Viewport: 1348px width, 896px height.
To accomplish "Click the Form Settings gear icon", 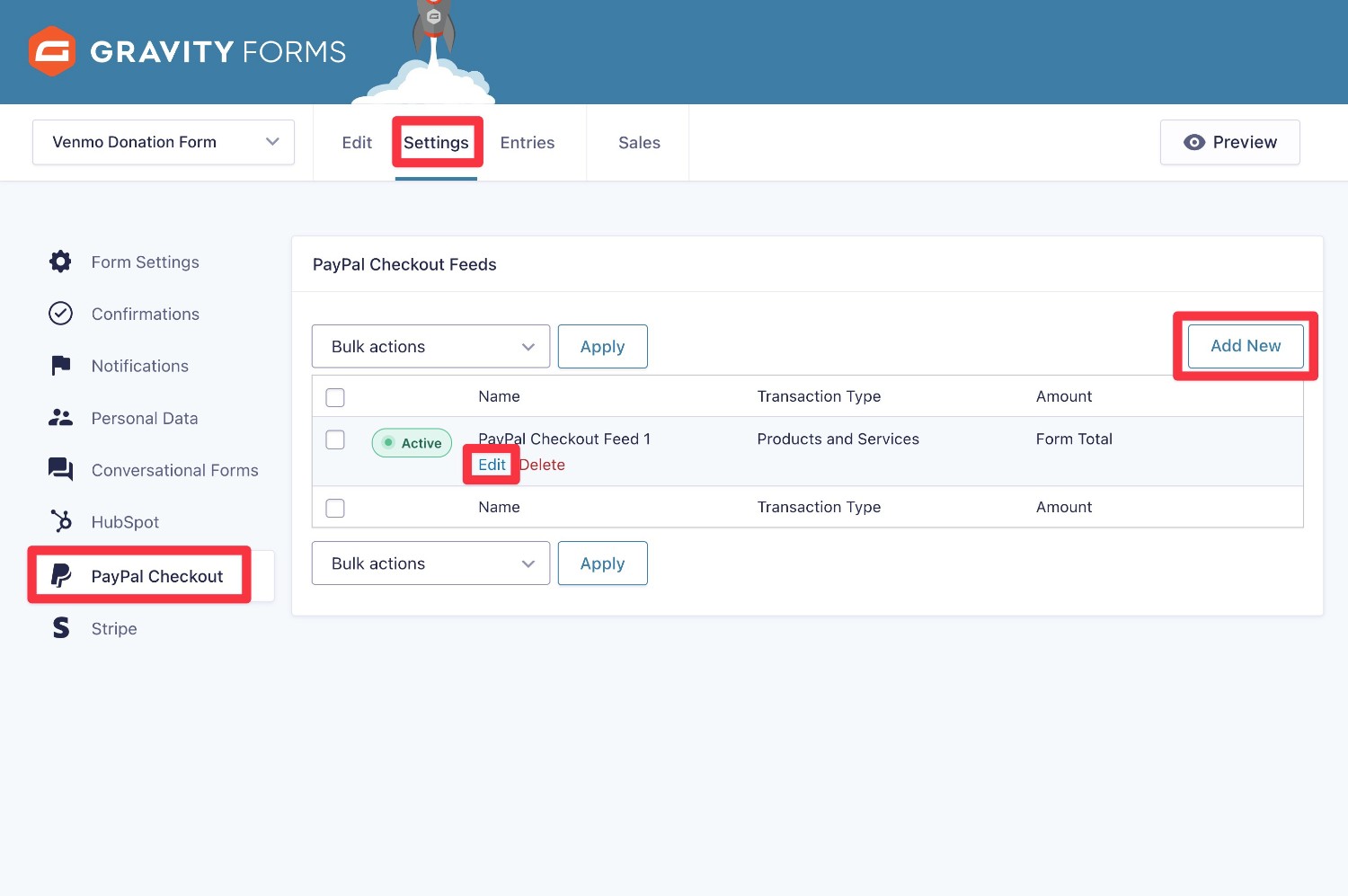I will pyautogui.click(x=60, y=262).
